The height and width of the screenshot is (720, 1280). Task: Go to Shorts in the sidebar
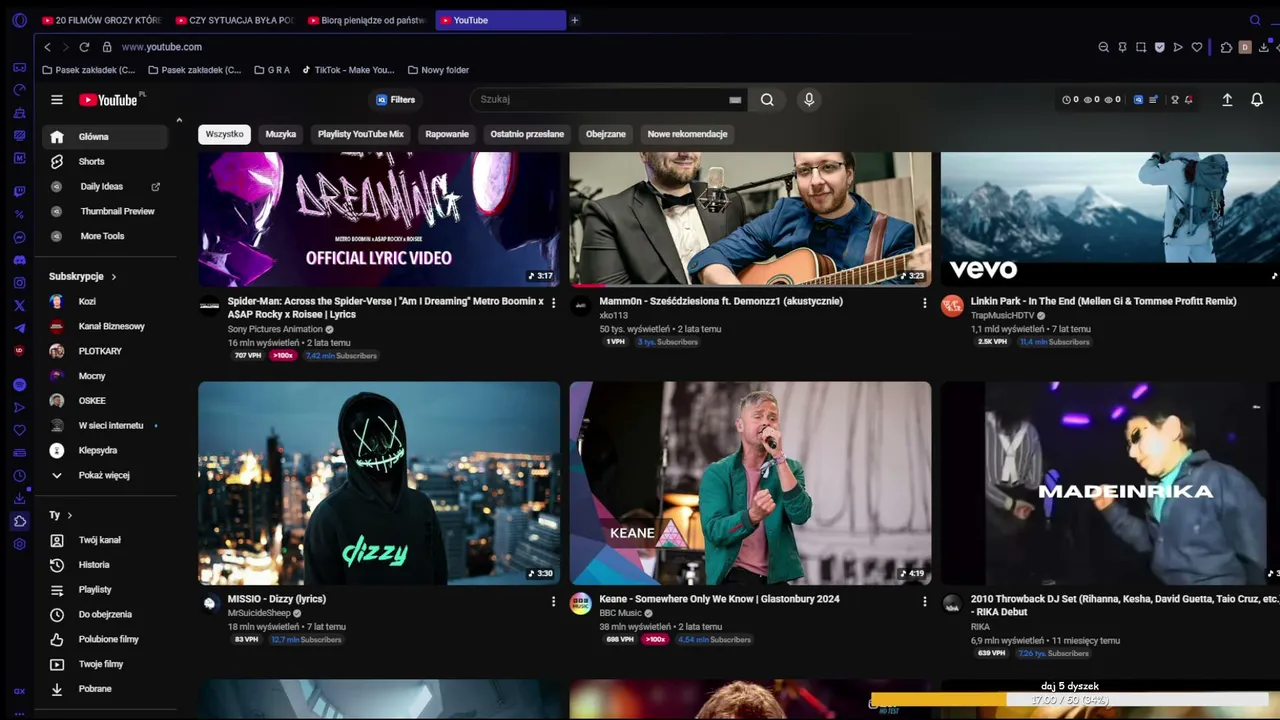pos(104,161)
